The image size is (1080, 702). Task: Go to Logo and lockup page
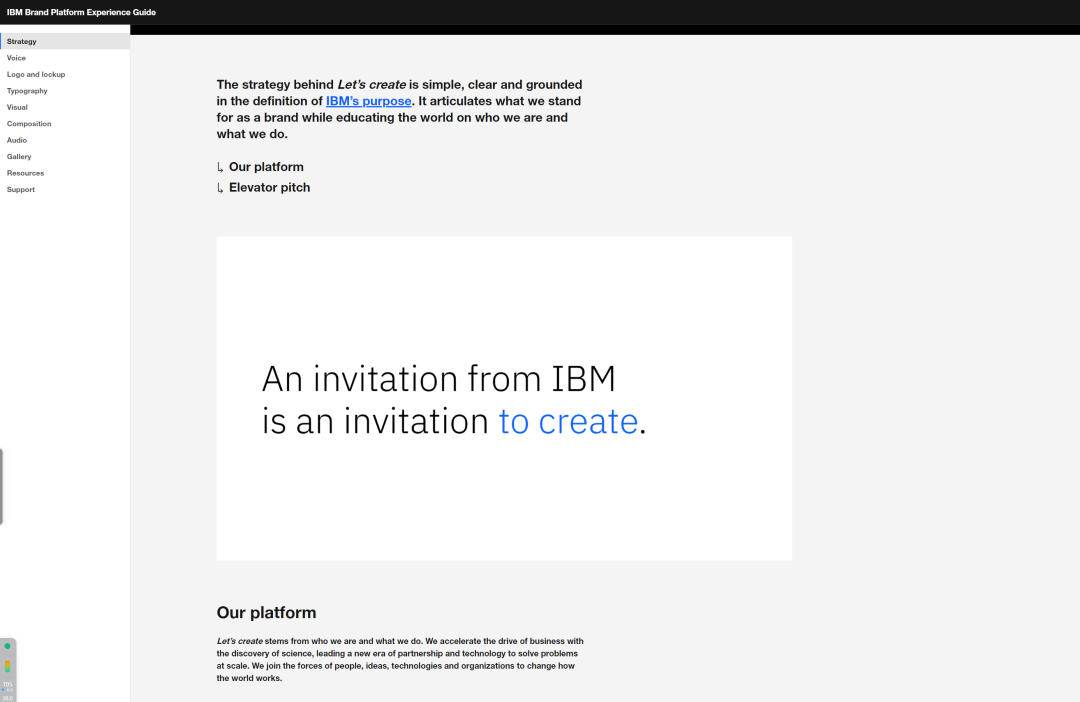pos(65,74)
